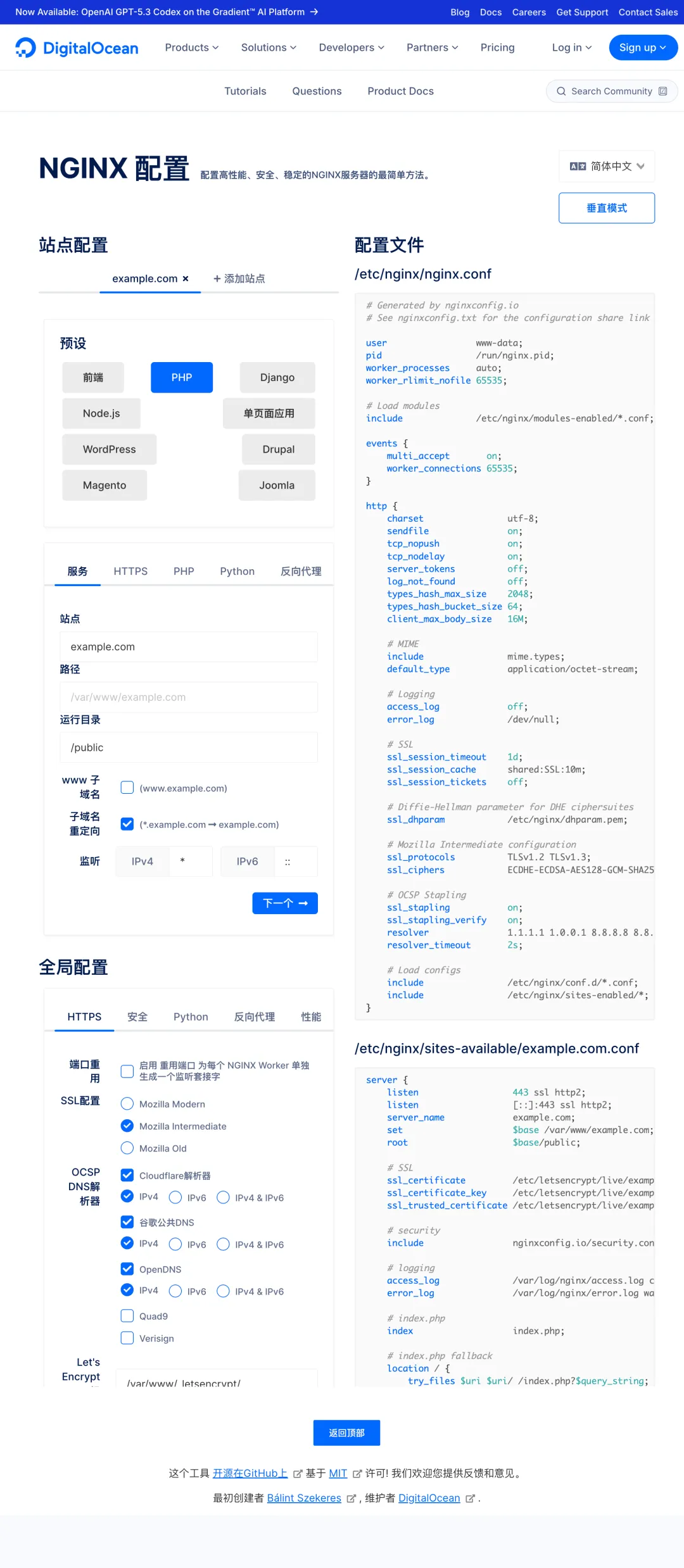Image resolution: width=684 pixels, height=1568 pixels.
Task: Switch to the site PHP tab
Action: (x=184, y=571)
